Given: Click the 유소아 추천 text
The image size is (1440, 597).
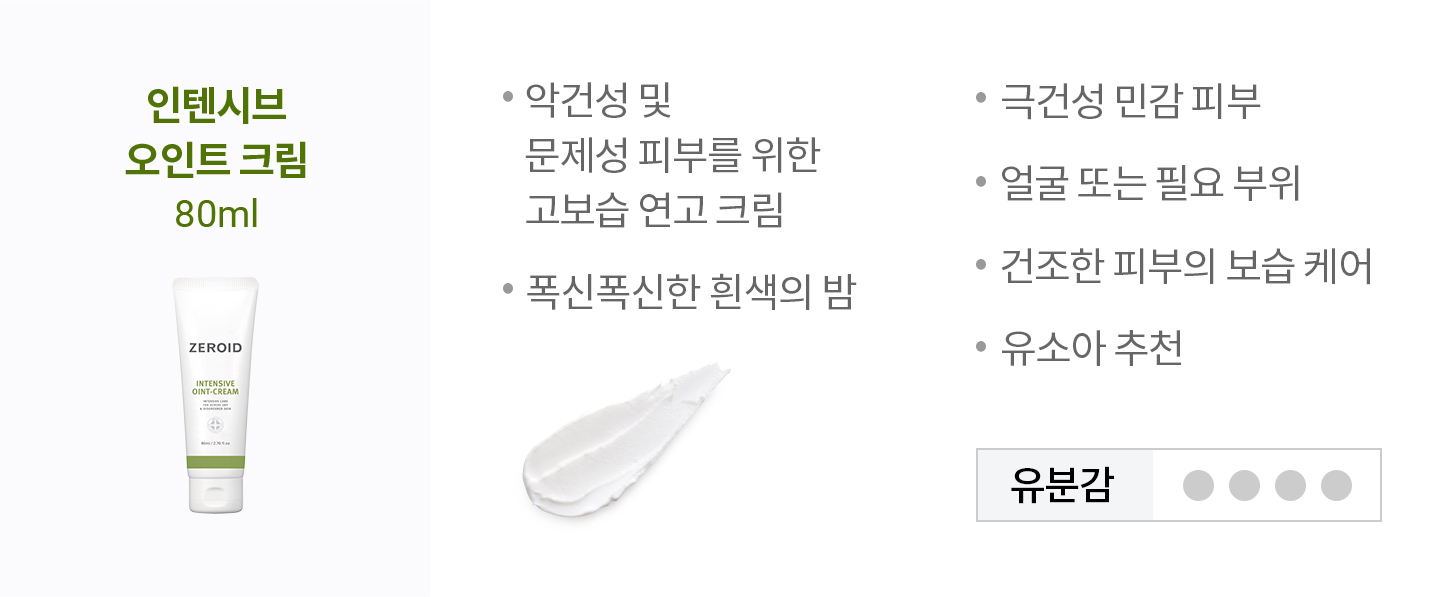Looking at the screenshot, I should pos(1092,349).
